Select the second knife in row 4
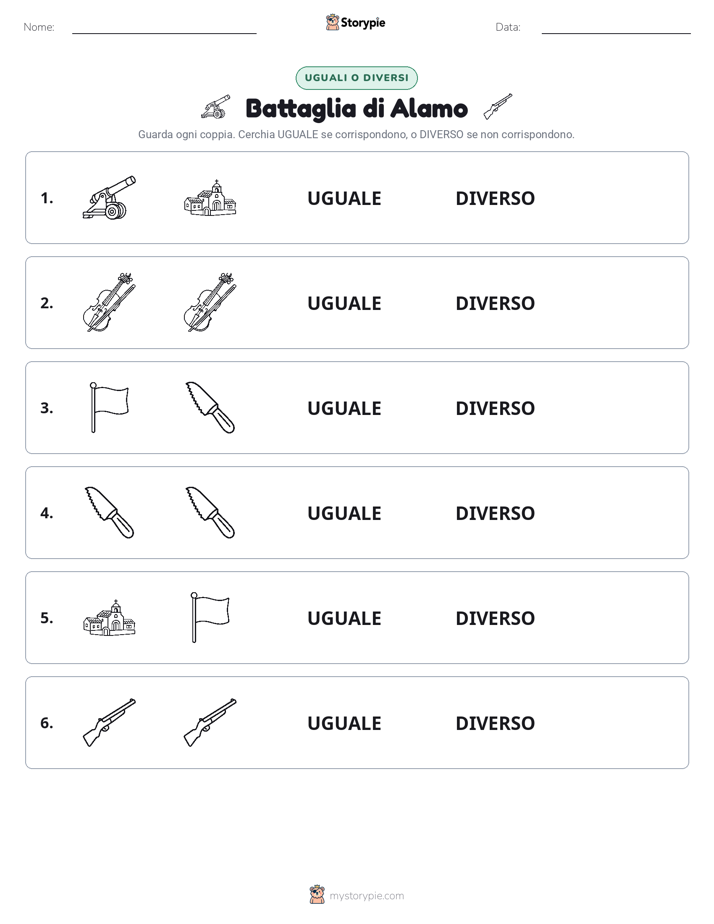 210,512
